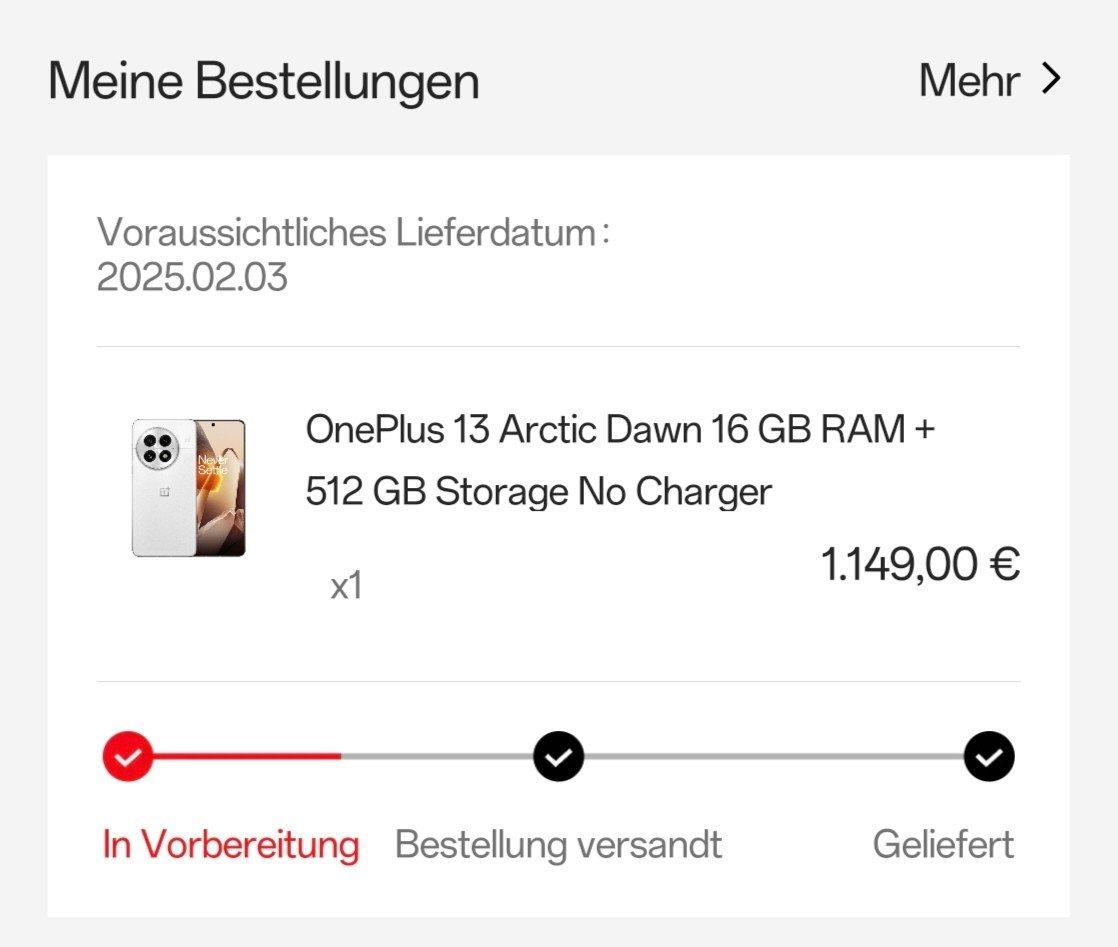
Task: Select the Geliefert status label
Action: (943, 845)
